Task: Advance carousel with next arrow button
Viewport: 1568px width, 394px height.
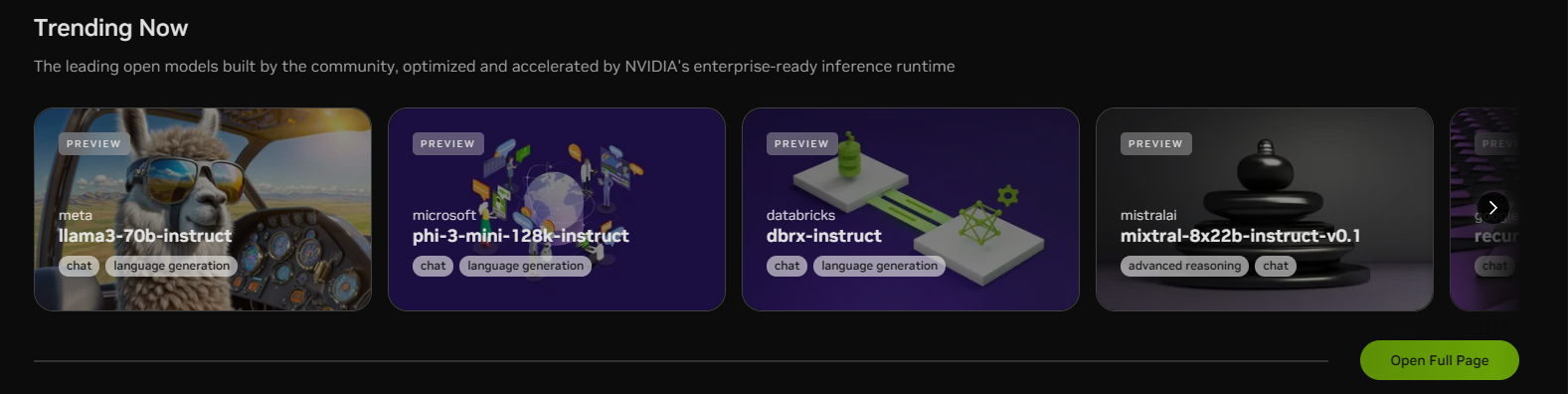Action: pyautogui.click(x=1492, y=208)
